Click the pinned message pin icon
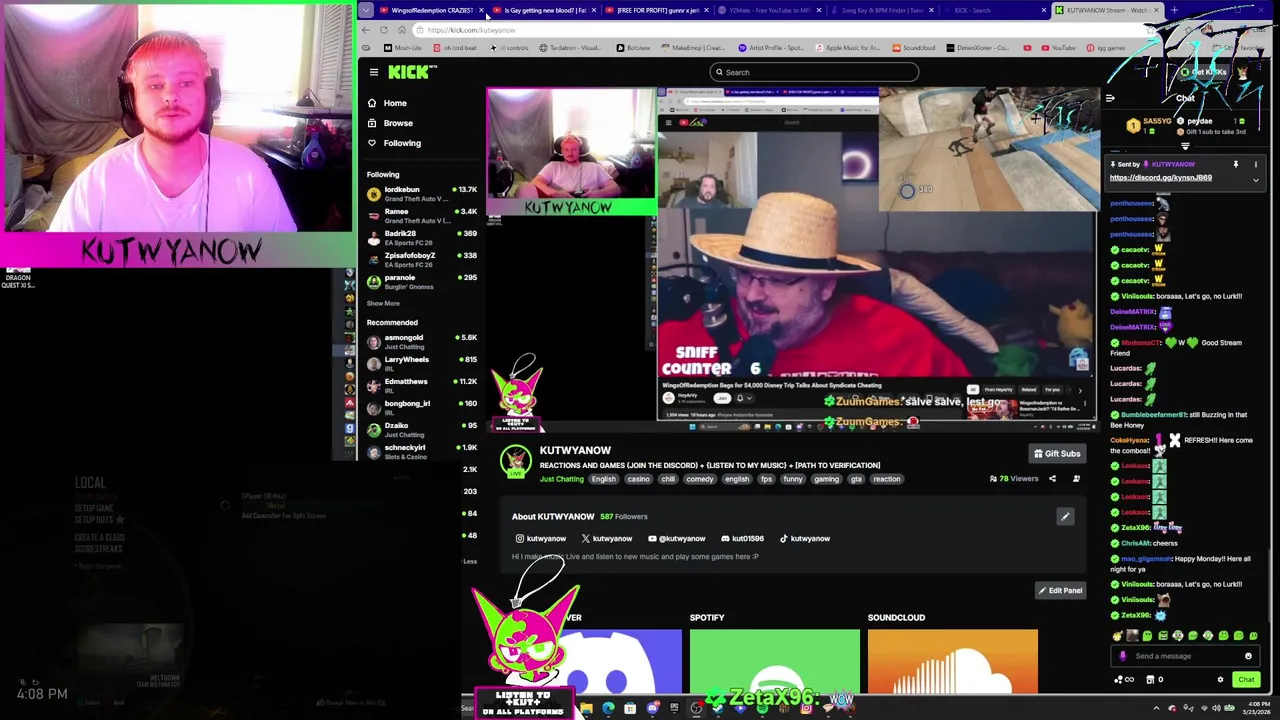Image resolution: width=1280 pixels, height=720 pixels. tap(1235, 164)
